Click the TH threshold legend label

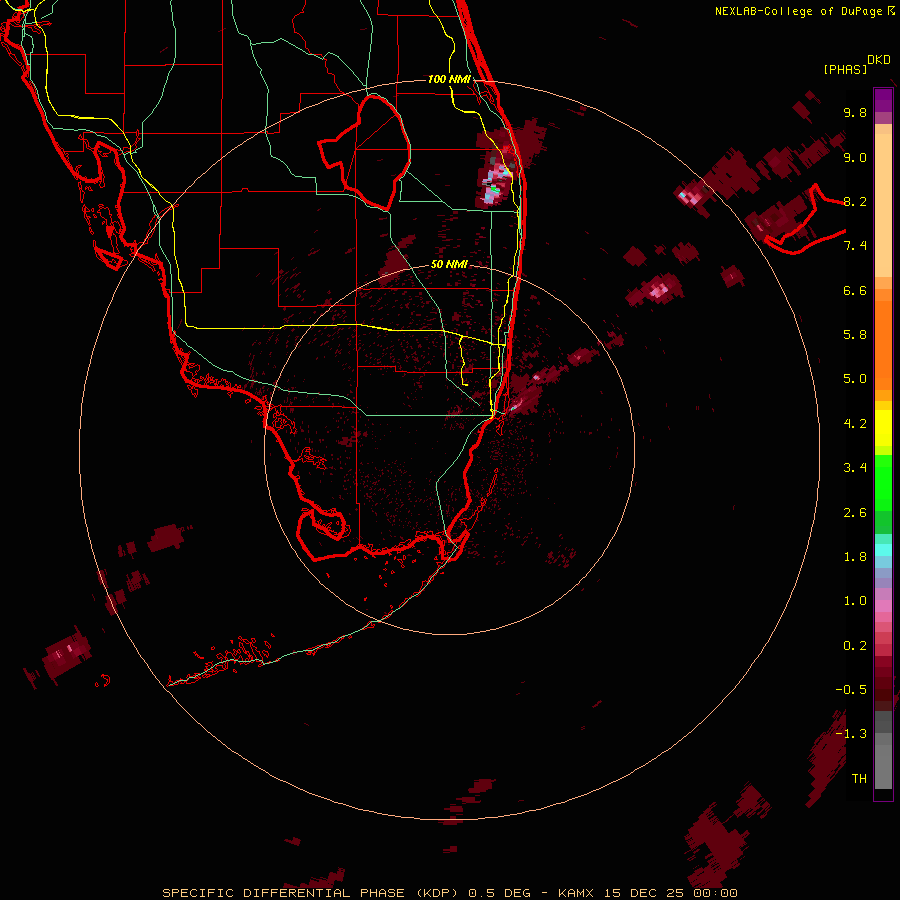click(859, 779)
